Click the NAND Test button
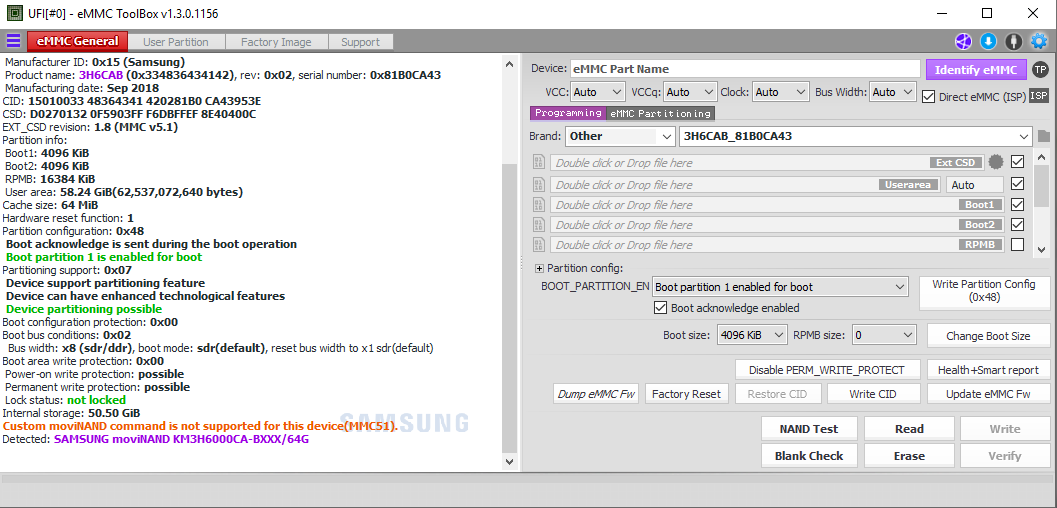This screenshot has width=1057, height=508. (809, 428)
